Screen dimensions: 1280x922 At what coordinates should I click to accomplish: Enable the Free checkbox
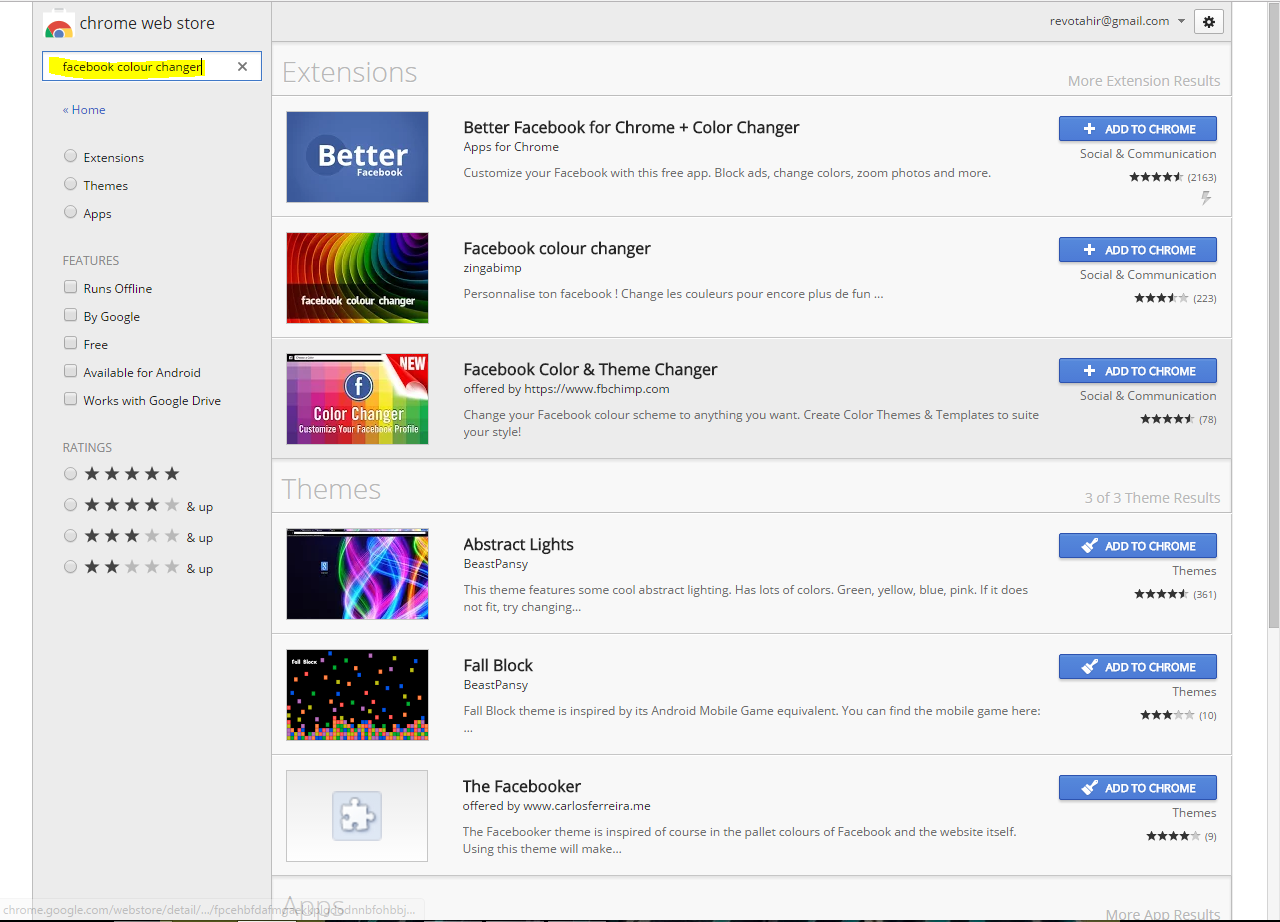pyautogui.click(x=70, y=343)
